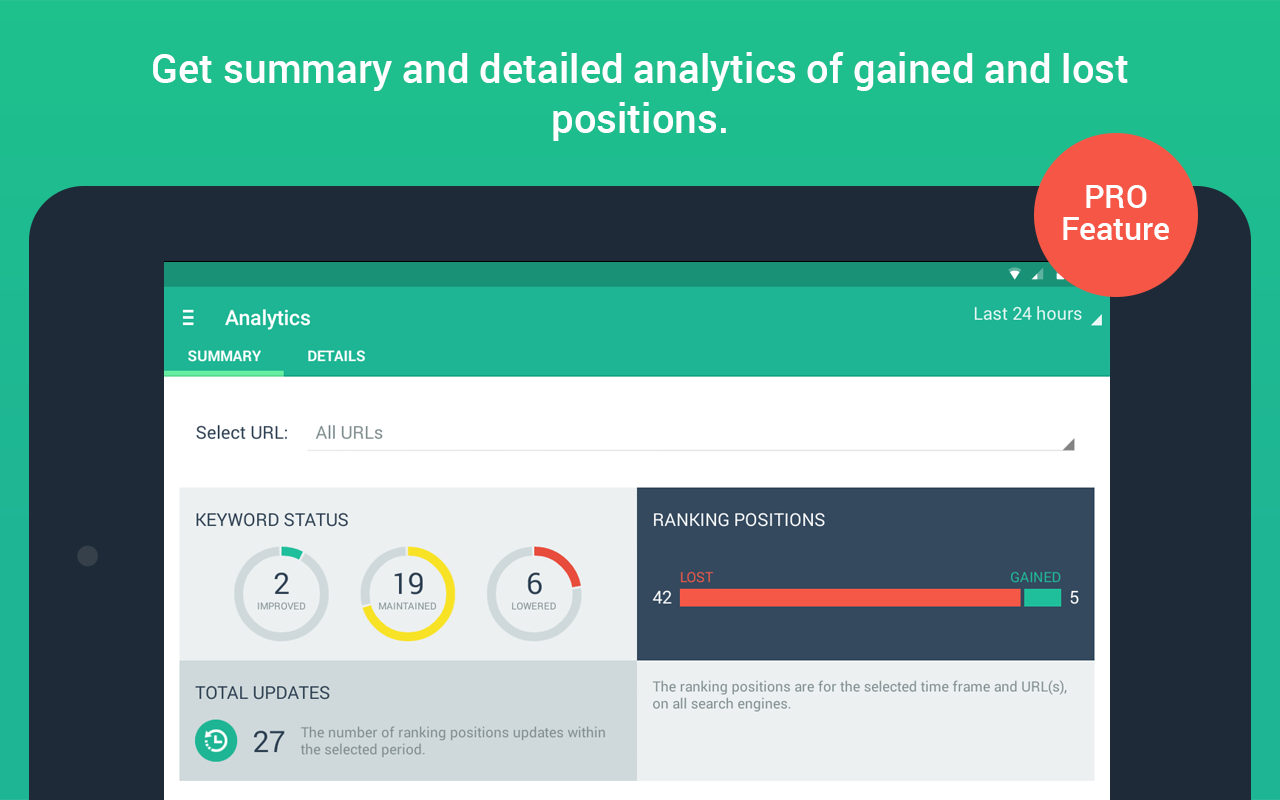Viewport: 1280px width, 800px height.
Task: Select the Lowered keywords ring showing 6
Action: pos(534,593)
